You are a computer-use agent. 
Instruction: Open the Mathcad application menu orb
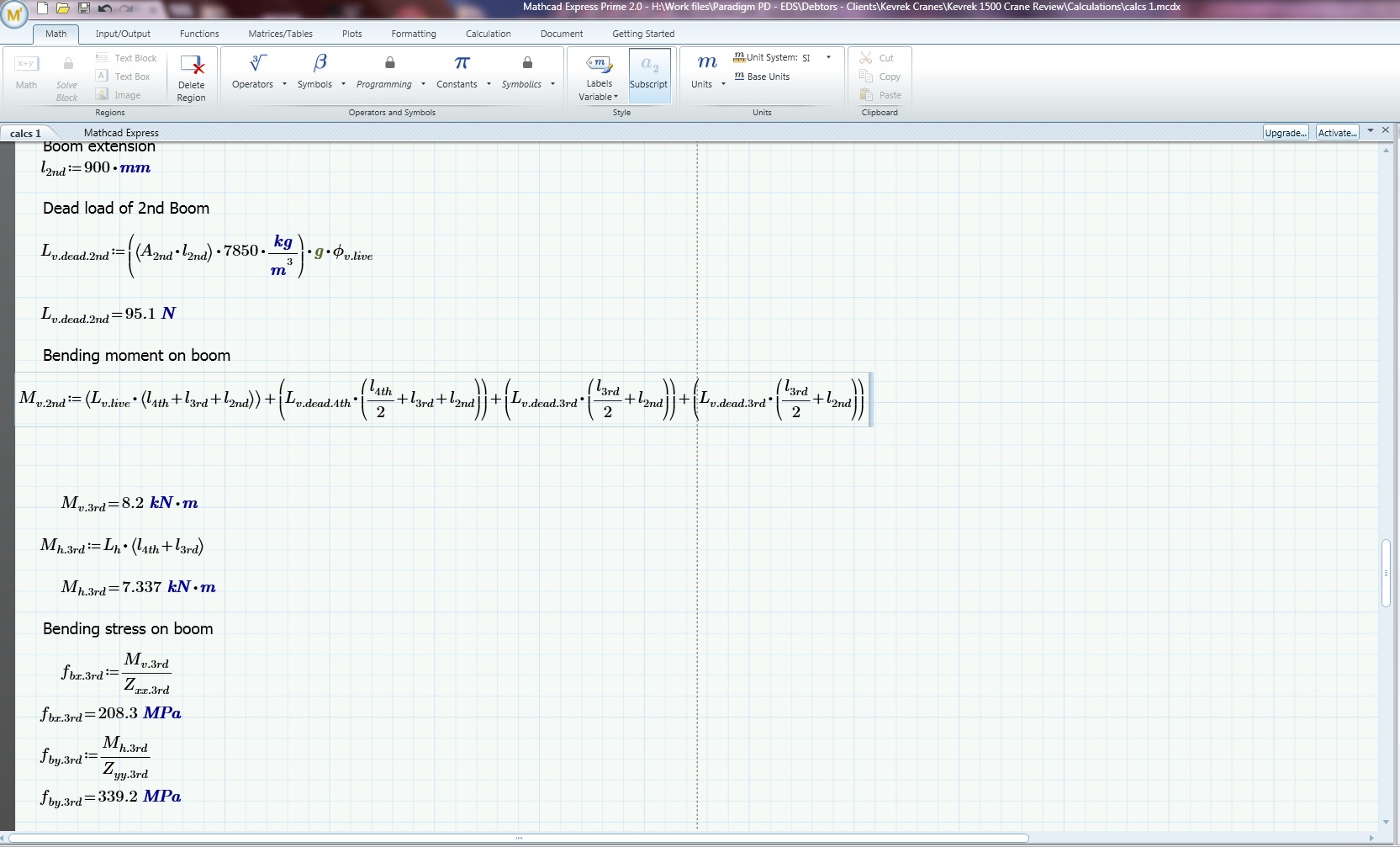pyautogui.click(x=14, y=14)
